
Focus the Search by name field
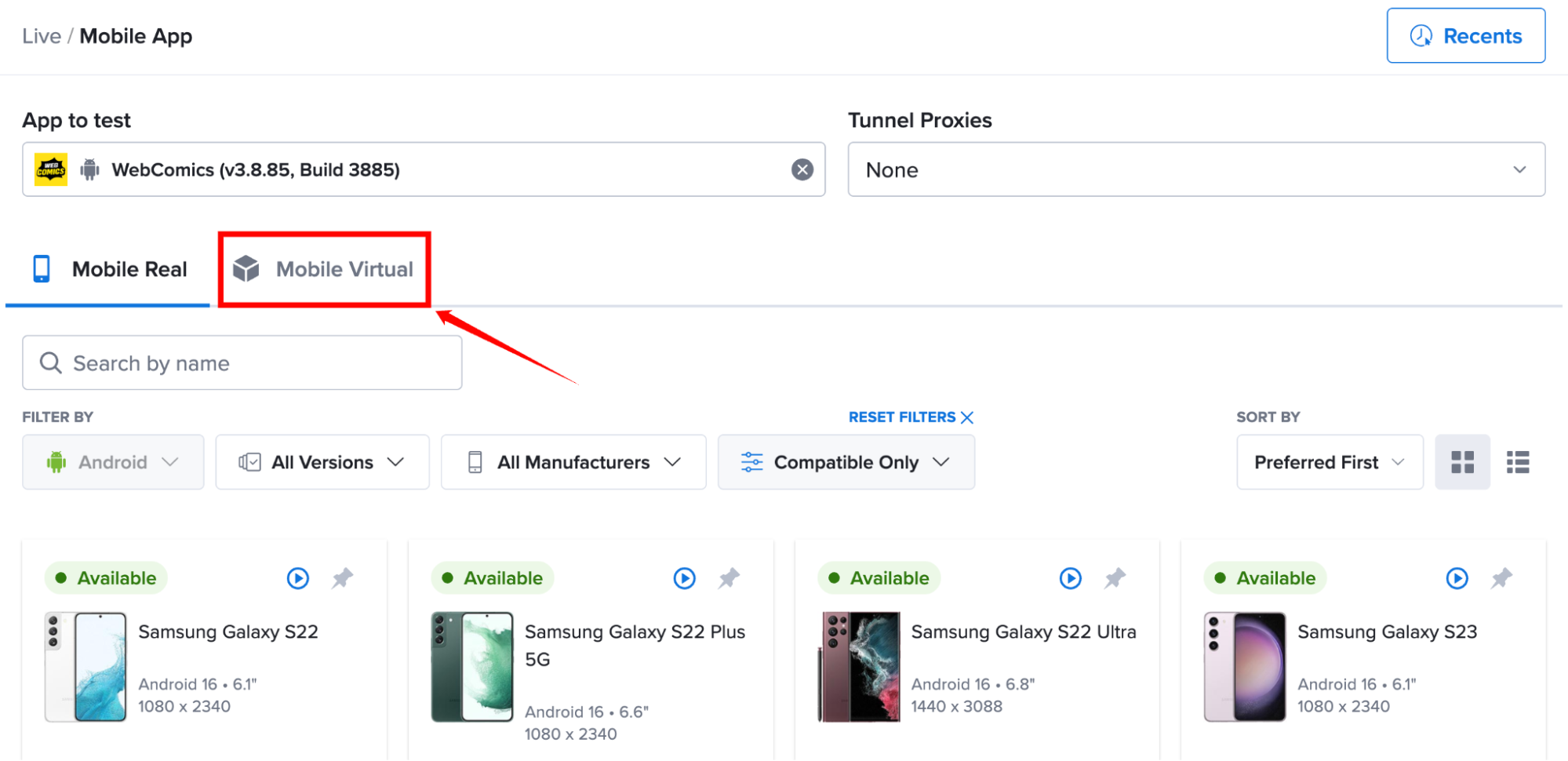click(242, 362)
